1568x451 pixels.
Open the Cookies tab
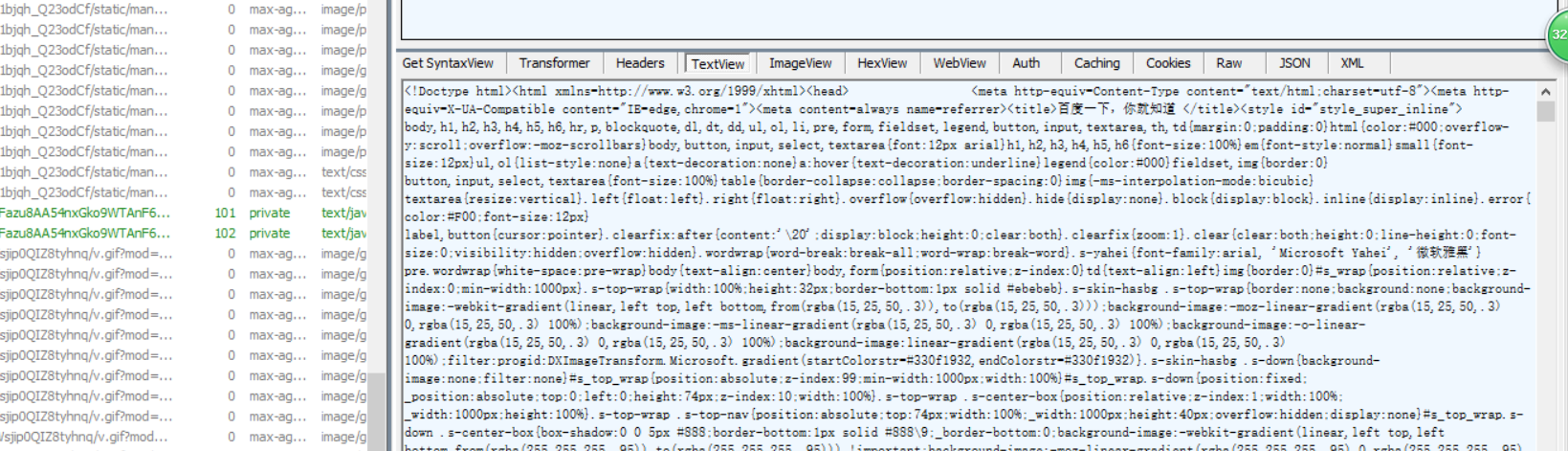pos(1167,63)
